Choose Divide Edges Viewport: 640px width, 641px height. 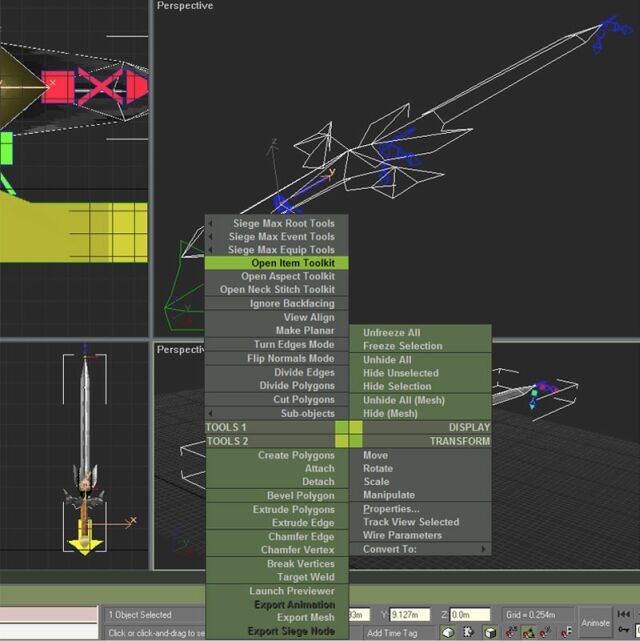277,372
